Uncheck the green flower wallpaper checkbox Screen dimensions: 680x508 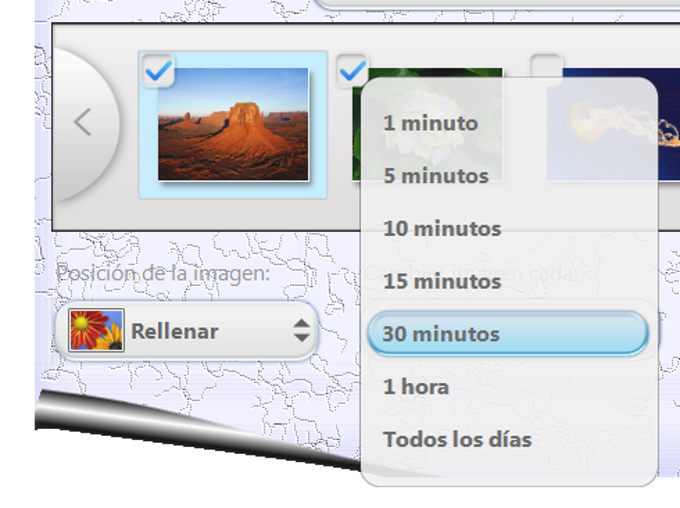point(352,71)
